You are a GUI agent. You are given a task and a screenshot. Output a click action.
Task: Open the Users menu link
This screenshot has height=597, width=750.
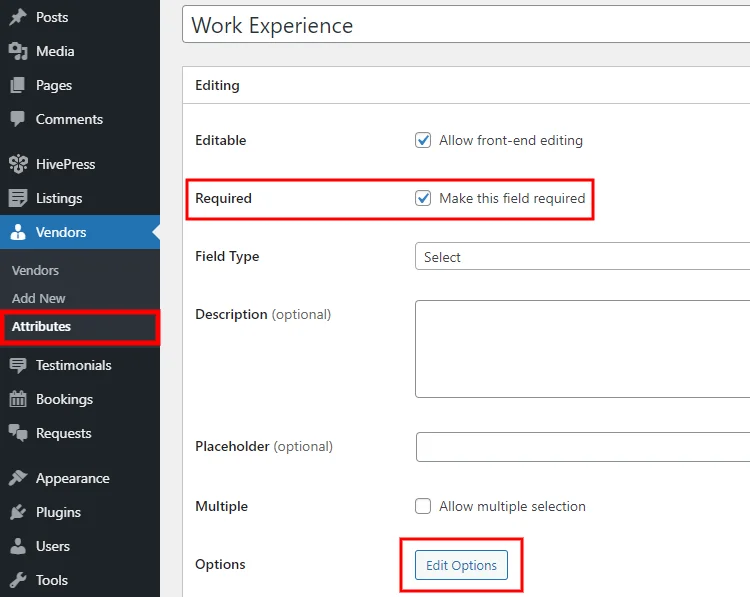coord(53,546)
